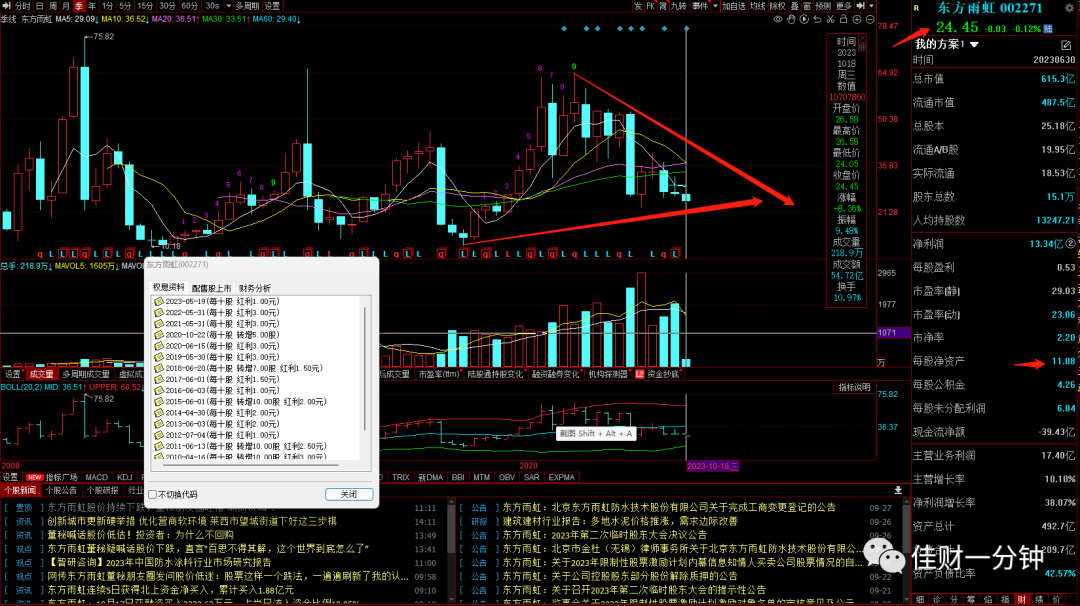This screenshot has height=606, width=1080.
Task: Switch to the 权息资料 tab in dialog
Action: pyautogui.click(x=169, y=287)
